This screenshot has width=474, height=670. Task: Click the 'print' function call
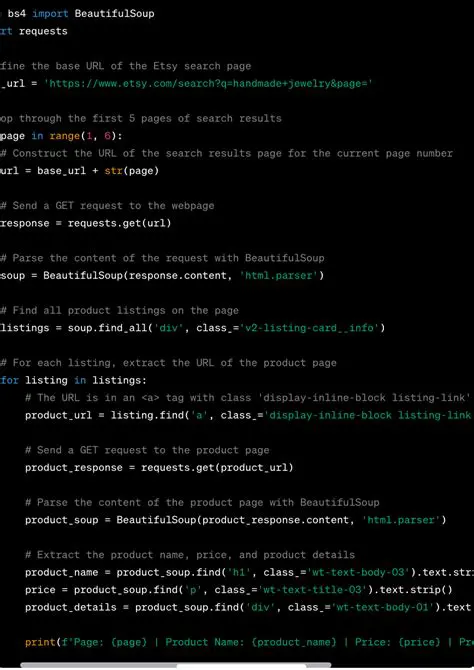[40, 642]
